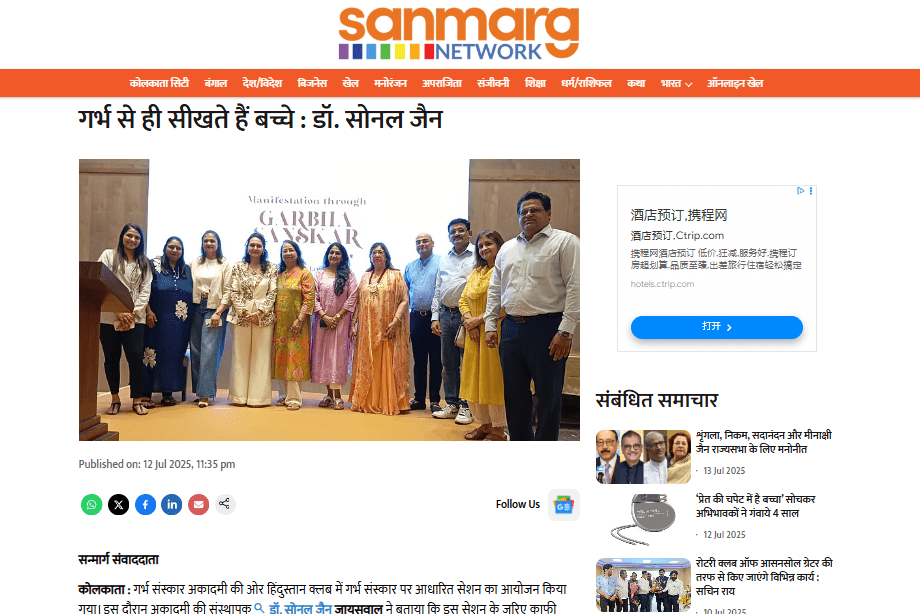Go to the बिजनेस section
The width and height of the screenshot is (920, 614).
(x=312, y=83)
